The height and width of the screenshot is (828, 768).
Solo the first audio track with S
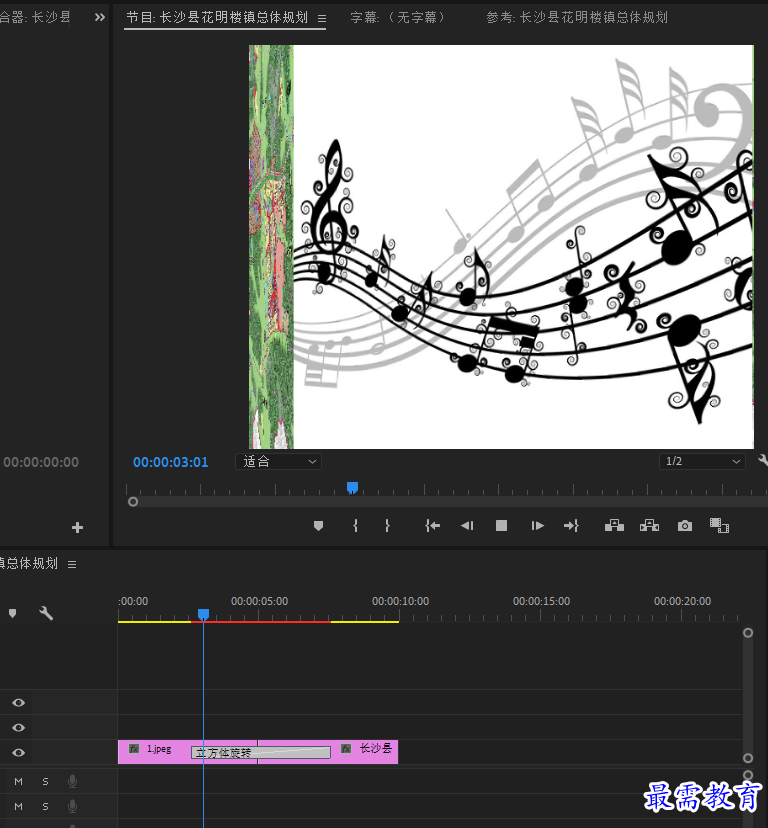pyautogui.click(x=45, y=782)
